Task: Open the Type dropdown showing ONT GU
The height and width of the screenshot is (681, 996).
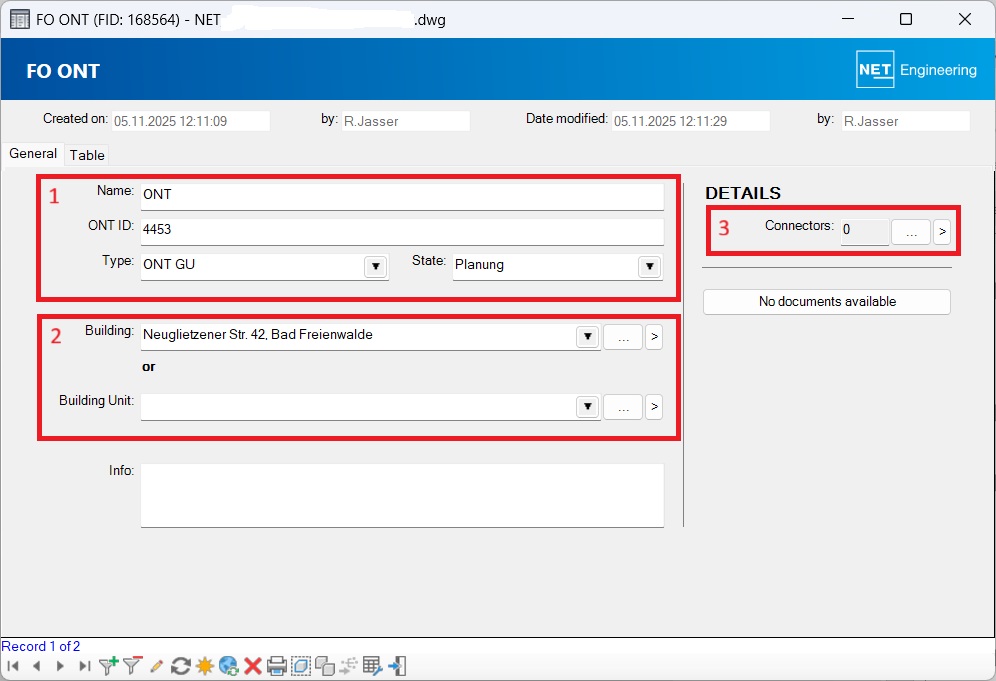Action: (375, 267)
